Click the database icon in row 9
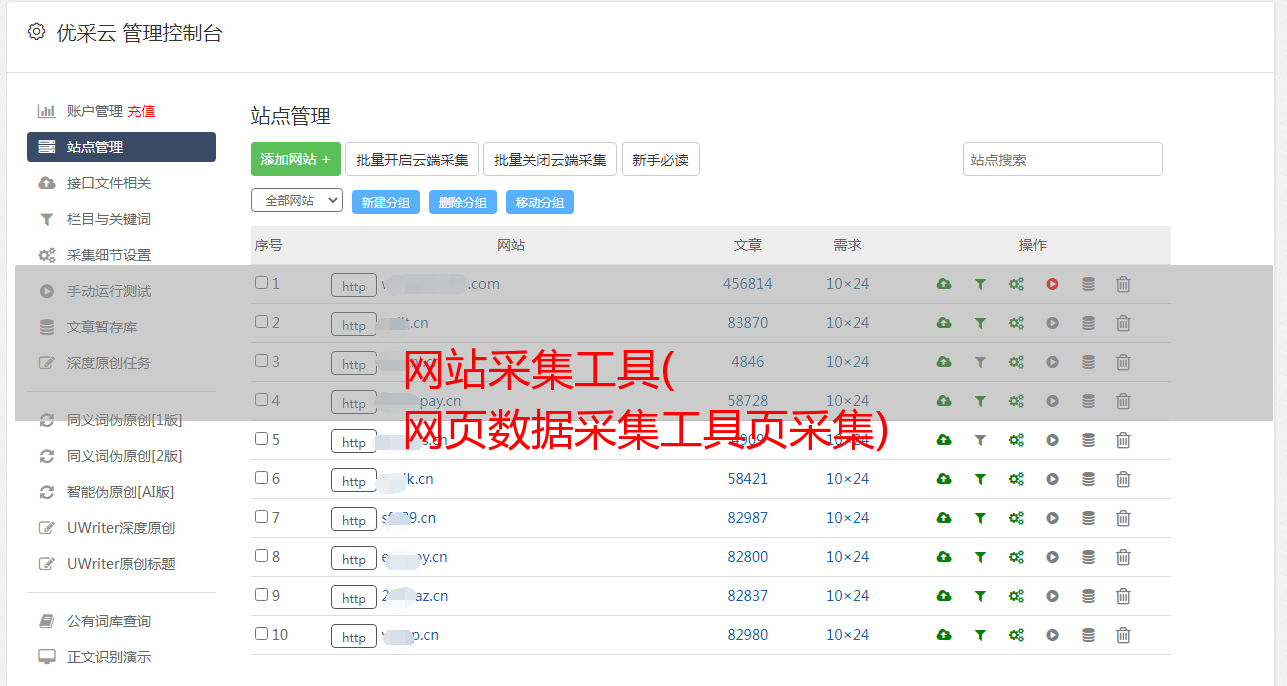 [1088, 596]
